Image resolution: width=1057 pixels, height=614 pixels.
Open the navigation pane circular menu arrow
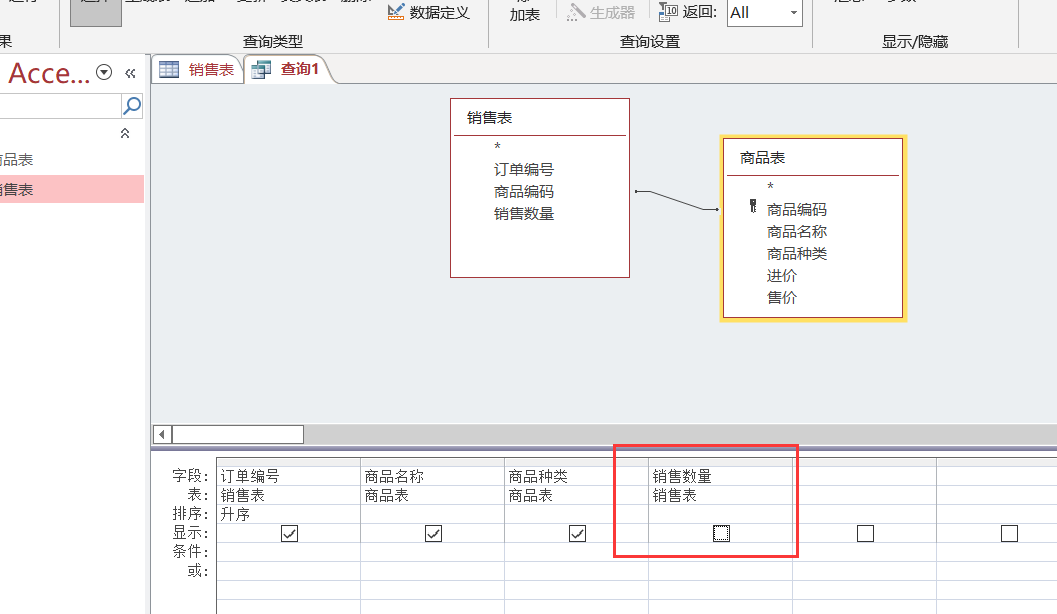click(104, 72)
